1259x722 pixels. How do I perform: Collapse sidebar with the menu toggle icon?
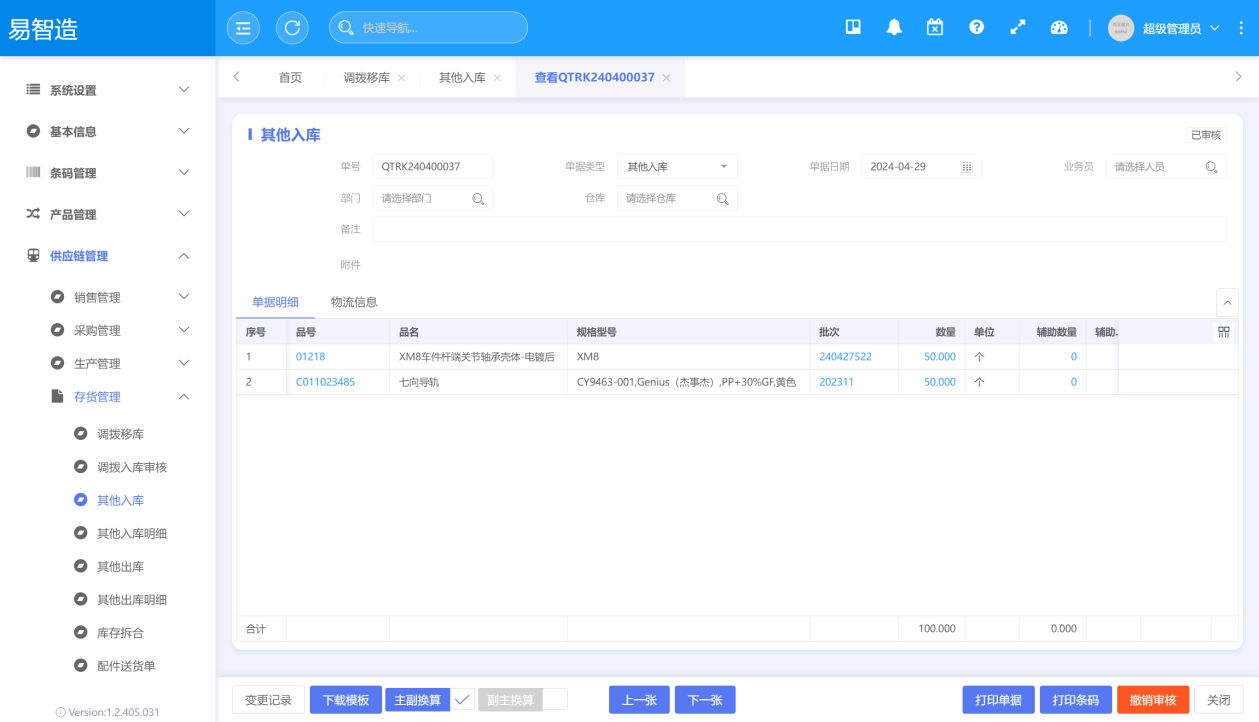tap(243, 28)
